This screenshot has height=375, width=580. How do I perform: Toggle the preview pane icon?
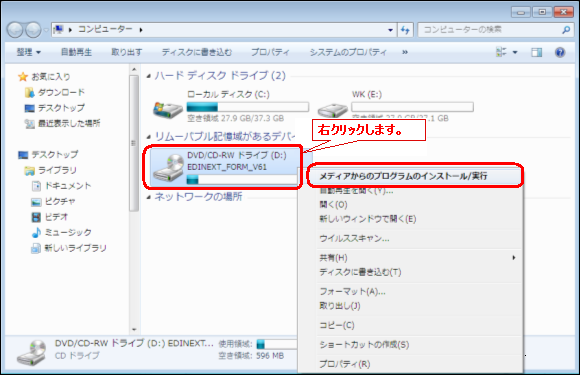(x=536, y=52)
